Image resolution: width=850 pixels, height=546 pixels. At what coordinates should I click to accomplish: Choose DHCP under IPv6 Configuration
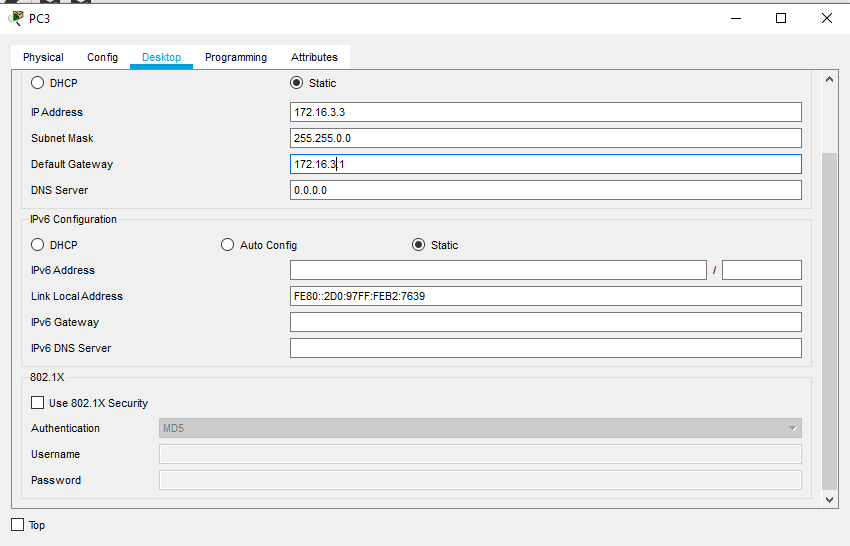click(x=37, y=245)
